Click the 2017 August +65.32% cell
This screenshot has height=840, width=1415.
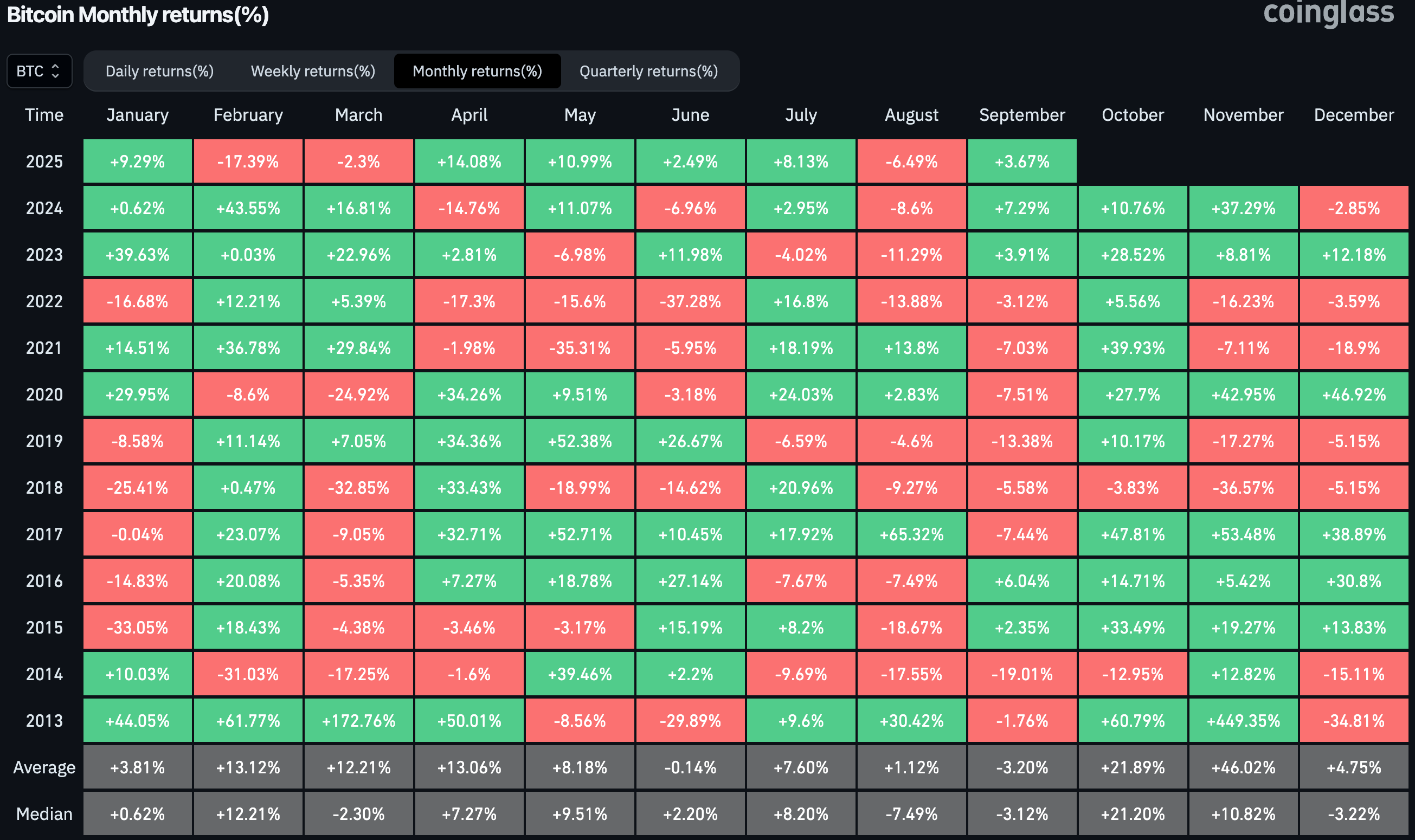[x=911, y=534]
